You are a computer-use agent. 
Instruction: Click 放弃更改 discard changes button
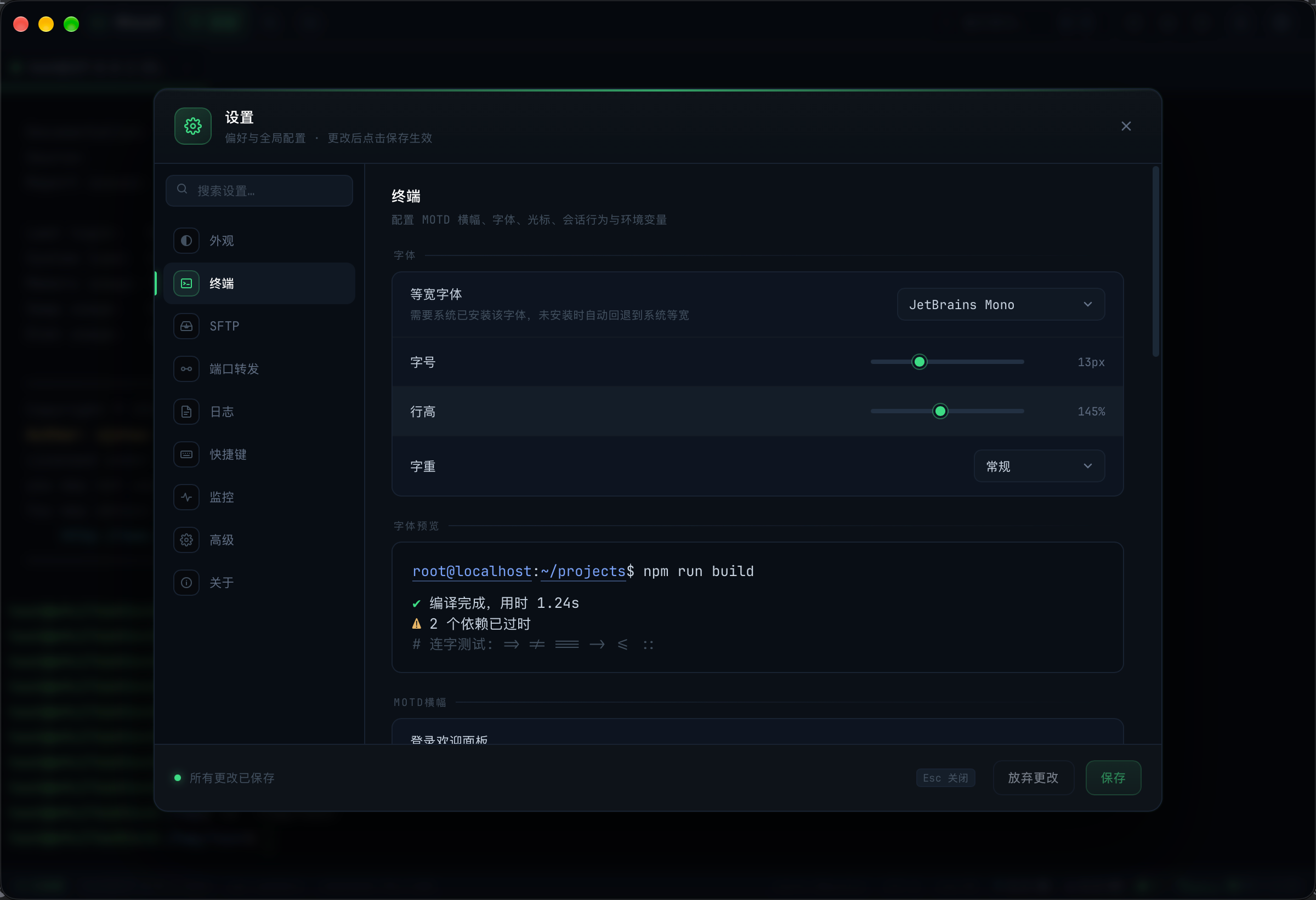(1033, 778)
